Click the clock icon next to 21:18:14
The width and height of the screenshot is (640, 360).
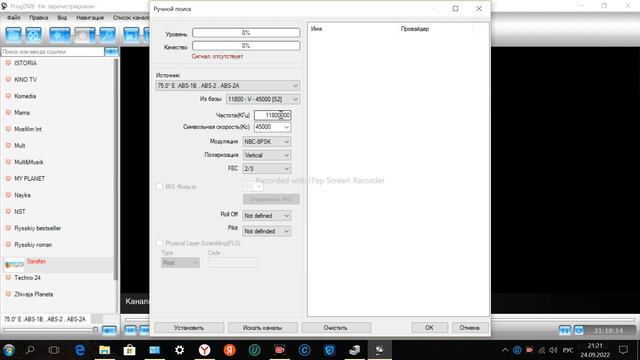click(x=579, y=330)
